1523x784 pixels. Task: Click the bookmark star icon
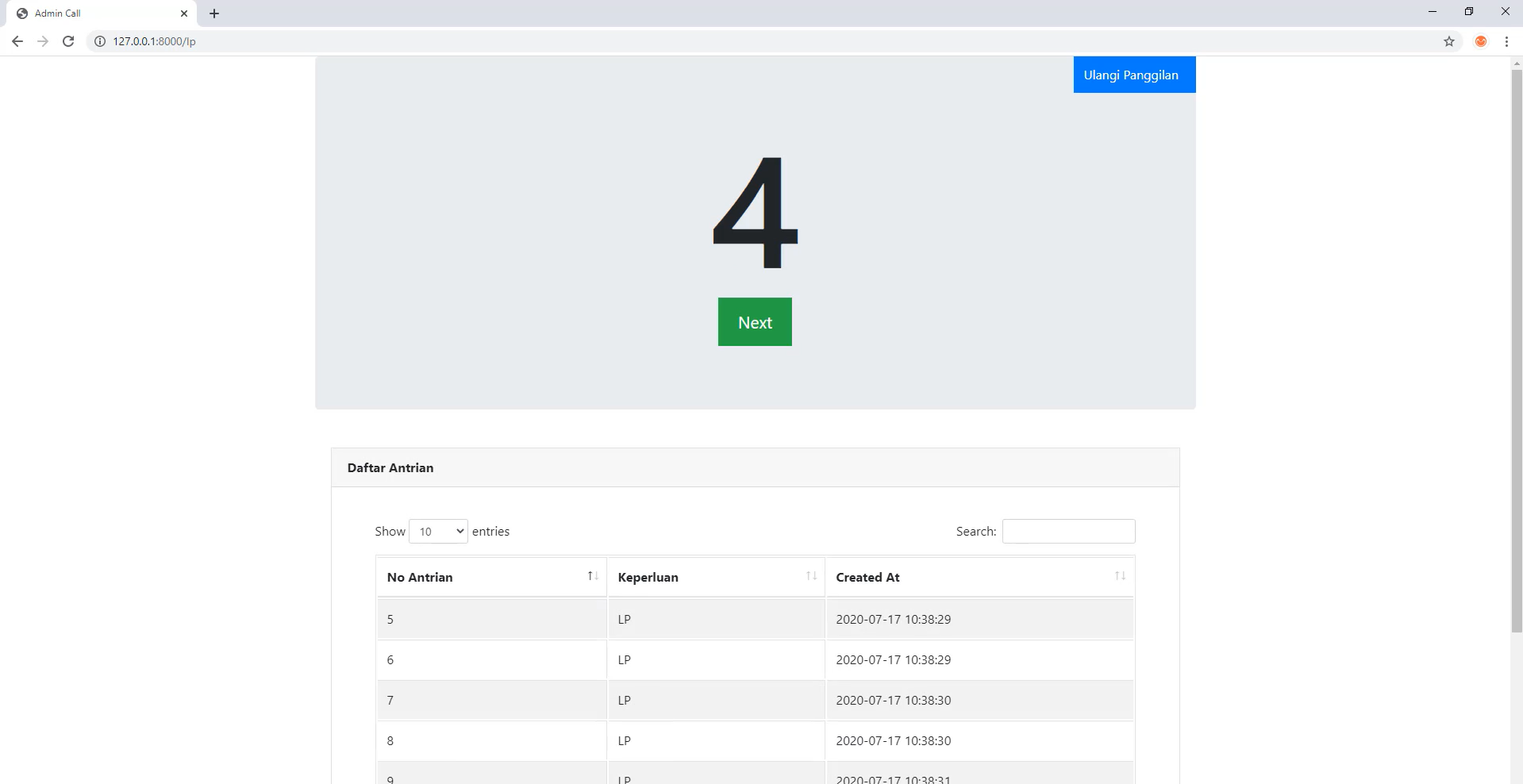1449,41
